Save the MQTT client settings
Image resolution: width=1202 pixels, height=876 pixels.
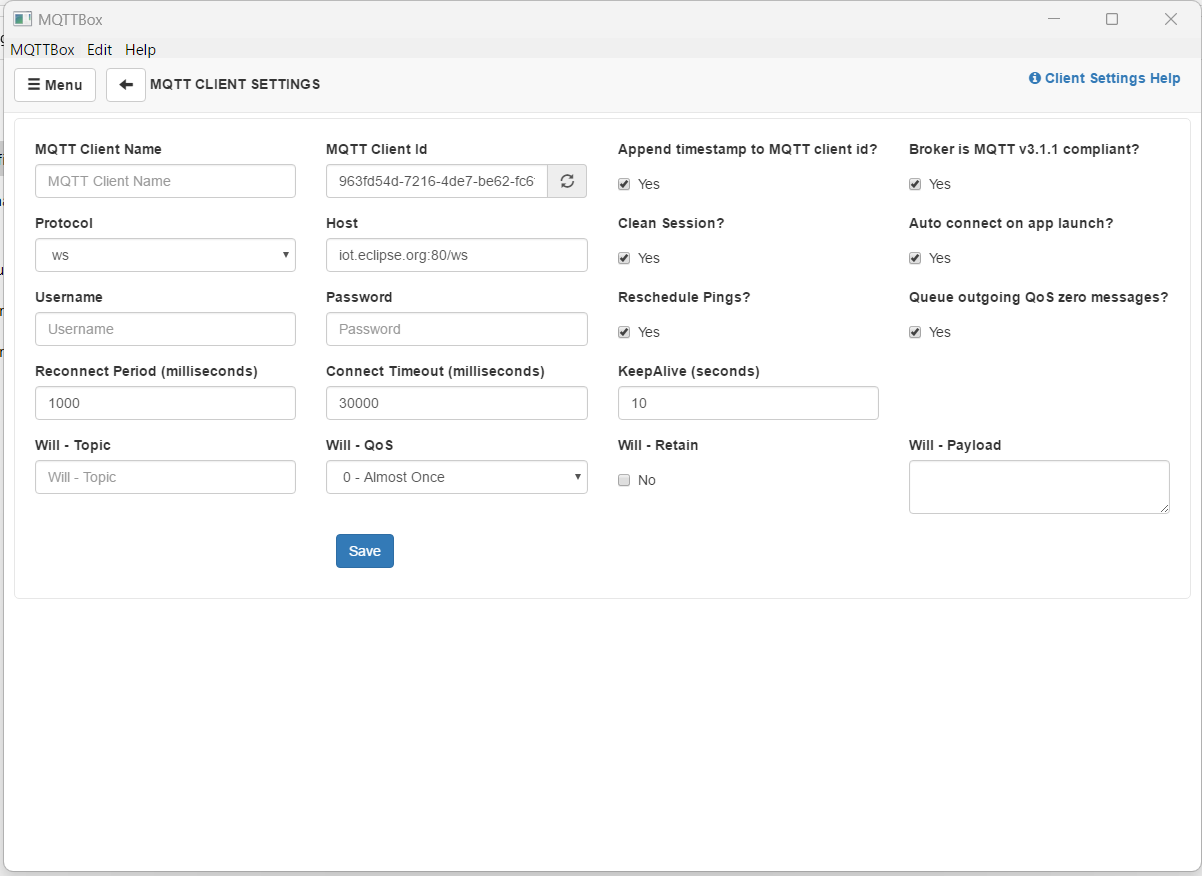365,551
